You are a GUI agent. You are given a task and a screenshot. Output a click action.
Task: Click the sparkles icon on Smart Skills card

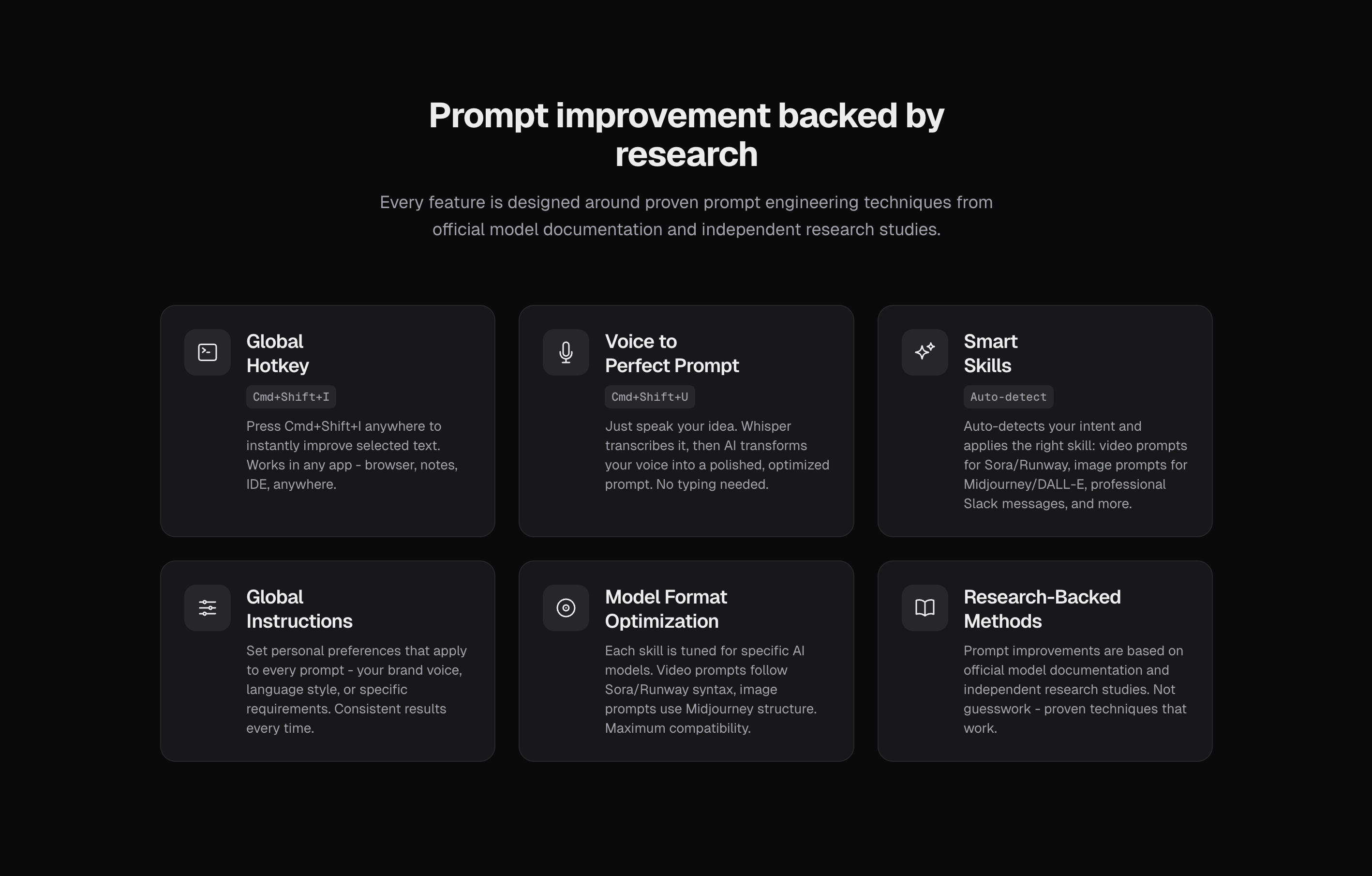coord(924,352)
